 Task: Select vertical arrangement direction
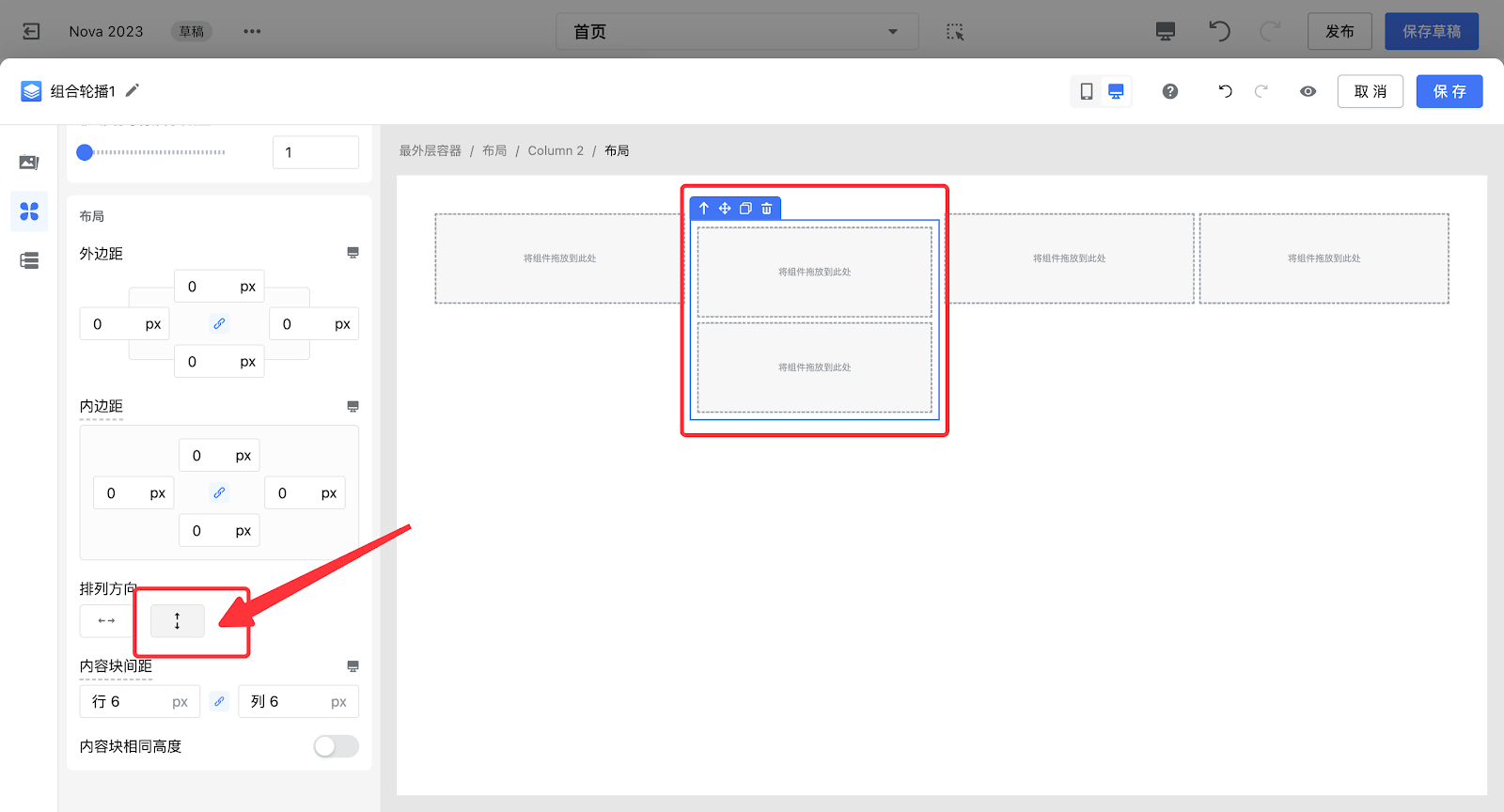pos(177,621)
